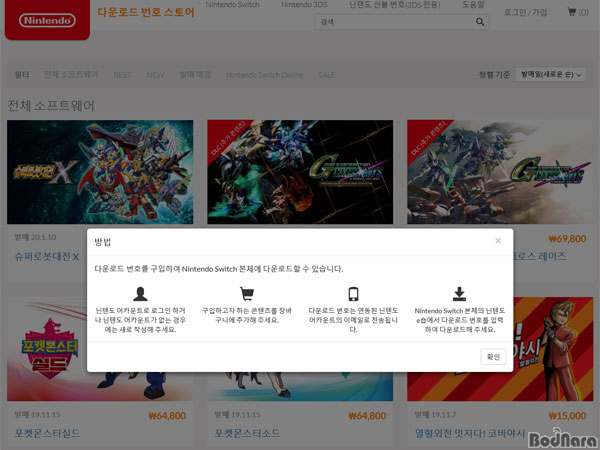Open the light G Generation DLC thumbnail
600x450 pixels.
coord(500,172)
